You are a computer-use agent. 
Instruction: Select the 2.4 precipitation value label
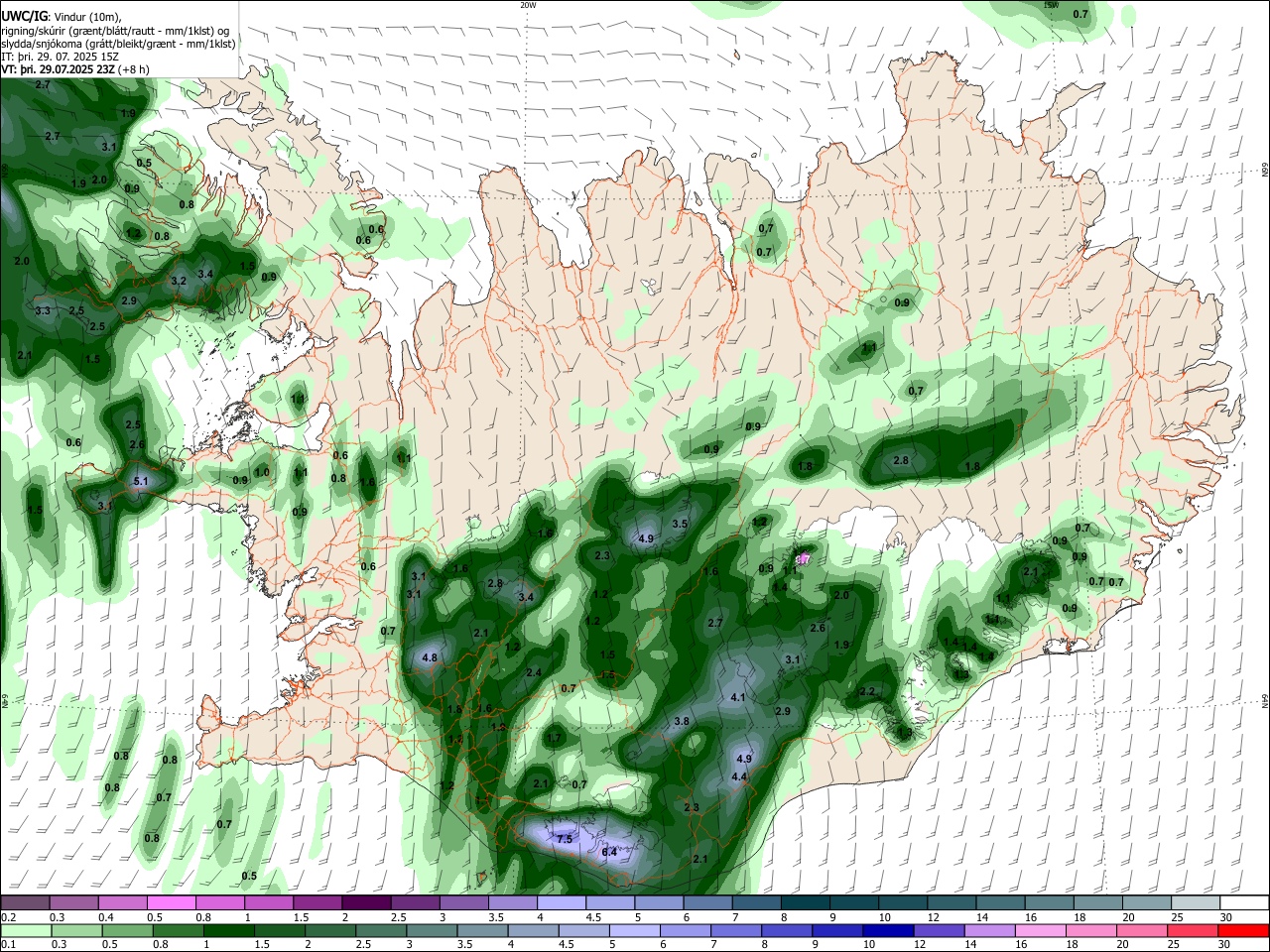coord(533,672)
